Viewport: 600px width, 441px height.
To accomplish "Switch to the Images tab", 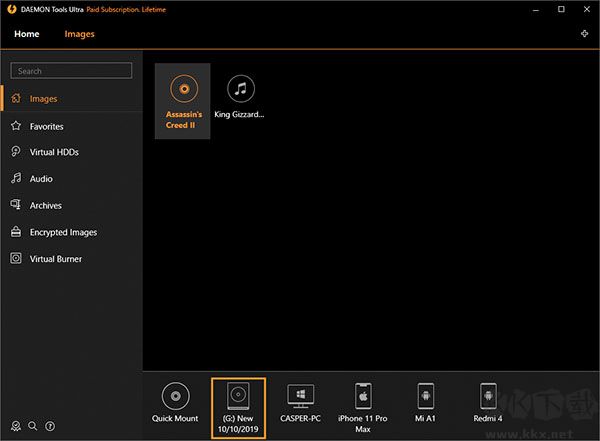I will [x=80, y=34].
